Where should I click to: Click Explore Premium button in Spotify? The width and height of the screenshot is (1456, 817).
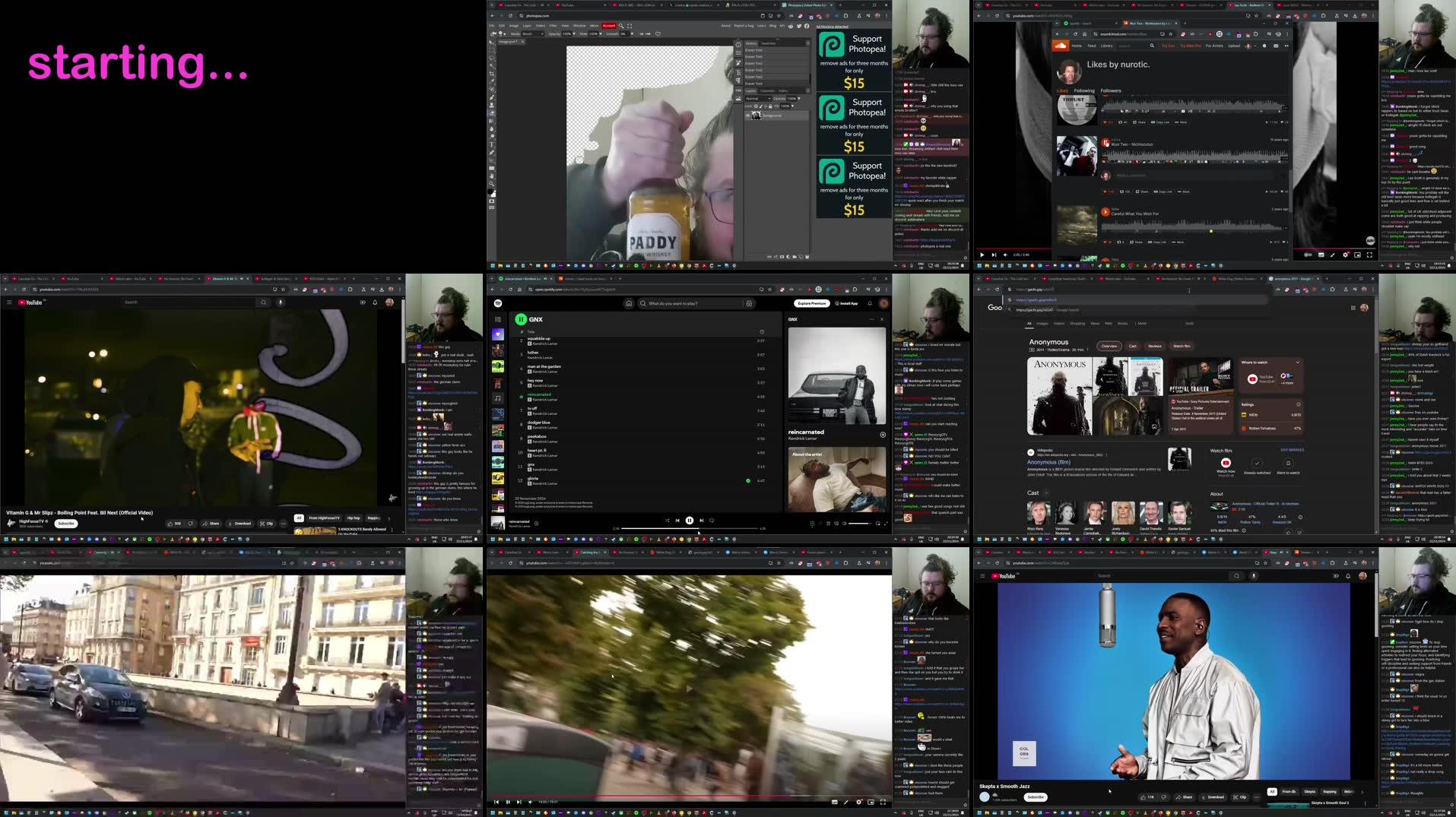pyautogui.click(x=812, y=303)
